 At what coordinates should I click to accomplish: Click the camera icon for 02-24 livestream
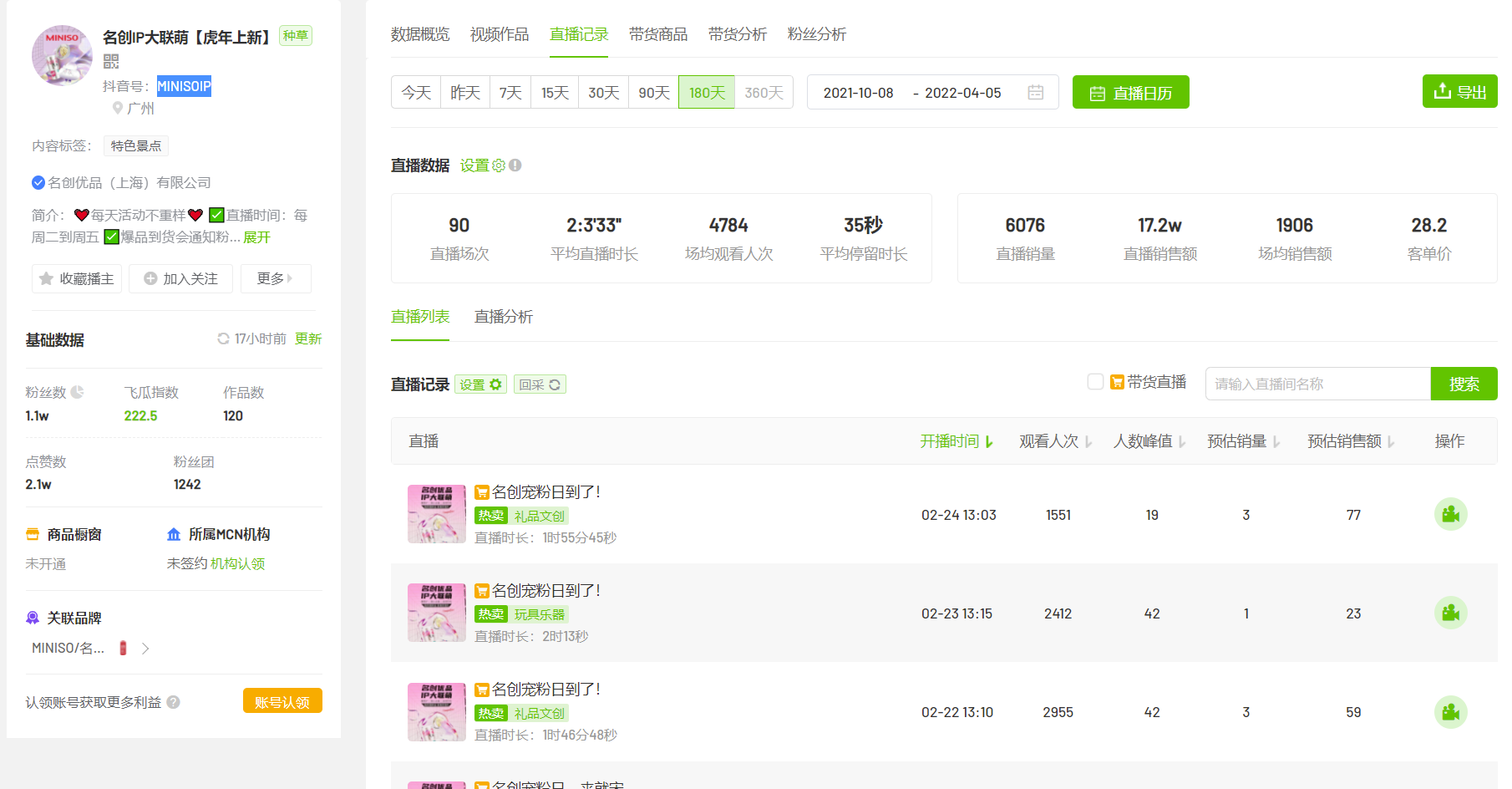point(1450,515)
